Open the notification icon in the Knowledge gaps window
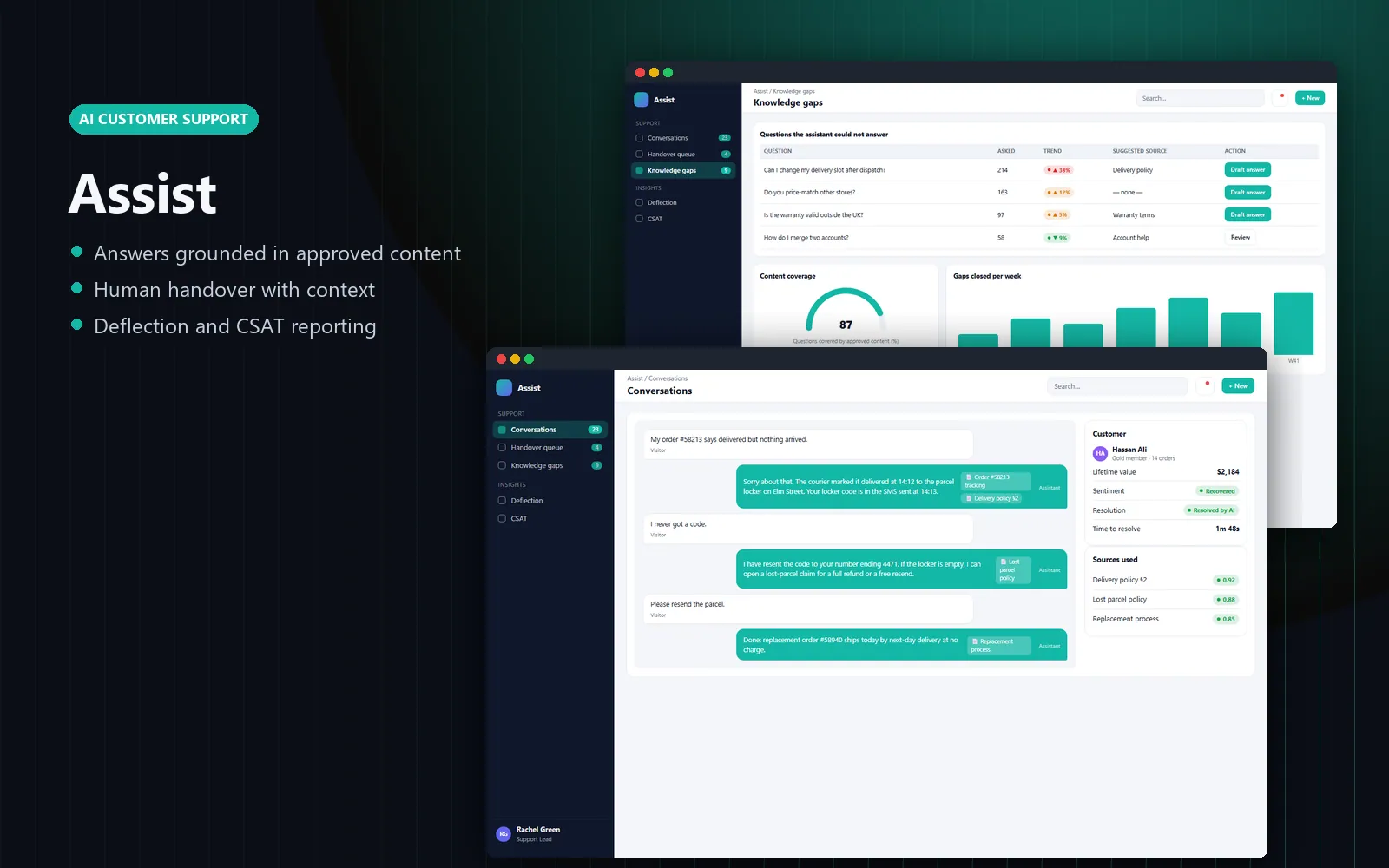The image size is (1389, 868). 1280,98
